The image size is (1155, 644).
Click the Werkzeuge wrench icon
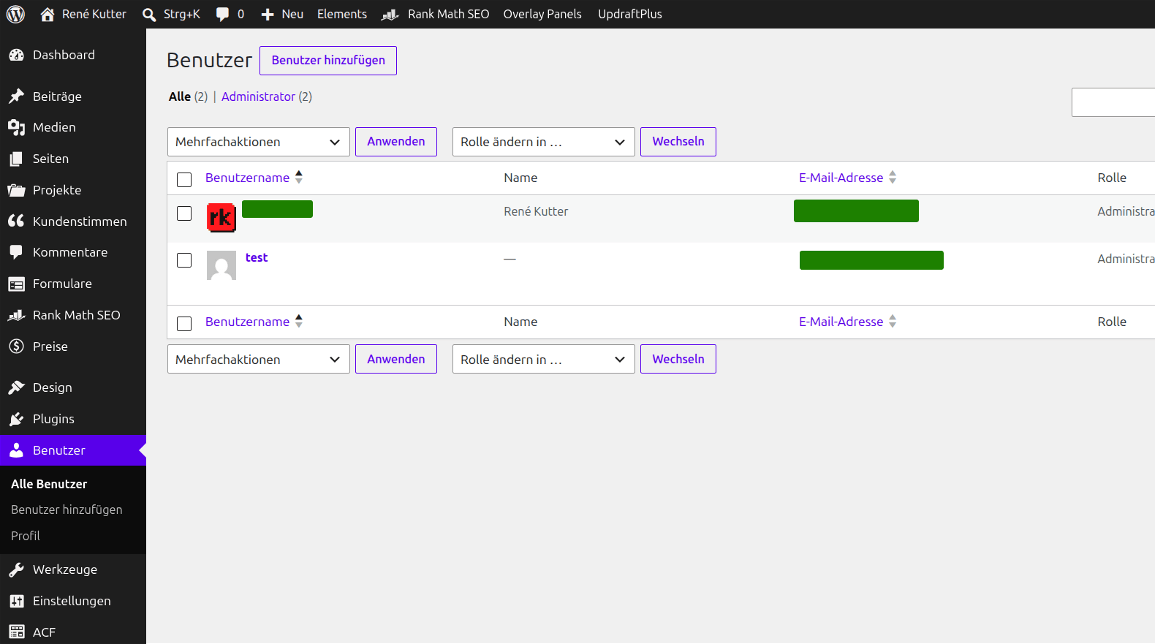[16, 570]
